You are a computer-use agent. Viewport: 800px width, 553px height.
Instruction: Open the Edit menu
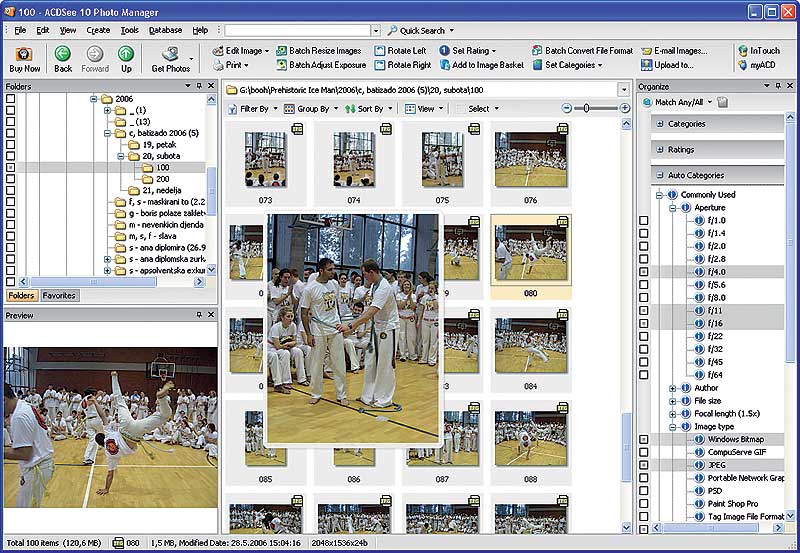[43, 30]
